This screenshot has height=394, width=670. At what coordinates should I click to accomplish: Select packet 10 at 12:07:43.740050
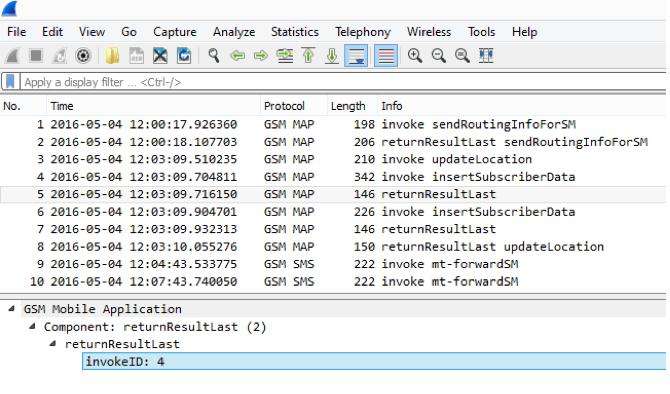pyautogui.click(x=333, y=282)
